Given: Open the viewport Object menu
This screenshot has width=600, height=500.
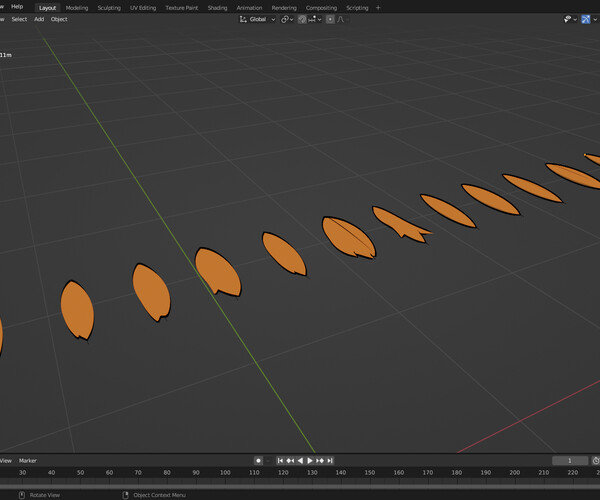Looking at the screenshot, I should (x=59, y=19).
